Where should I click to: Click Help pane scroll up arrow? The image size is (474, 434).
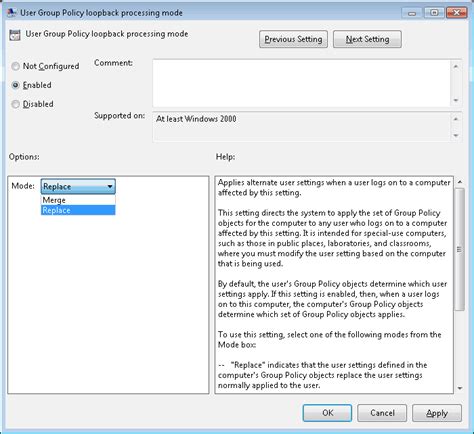coord(460,182)
